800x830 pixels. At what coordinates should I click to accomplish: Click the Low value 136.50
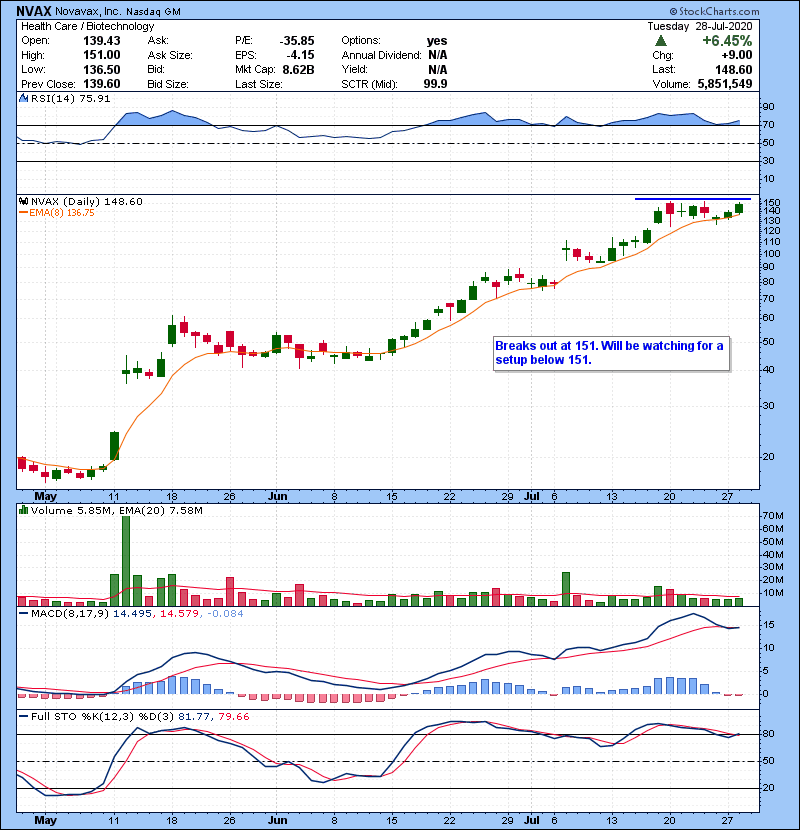coord(102,69)
